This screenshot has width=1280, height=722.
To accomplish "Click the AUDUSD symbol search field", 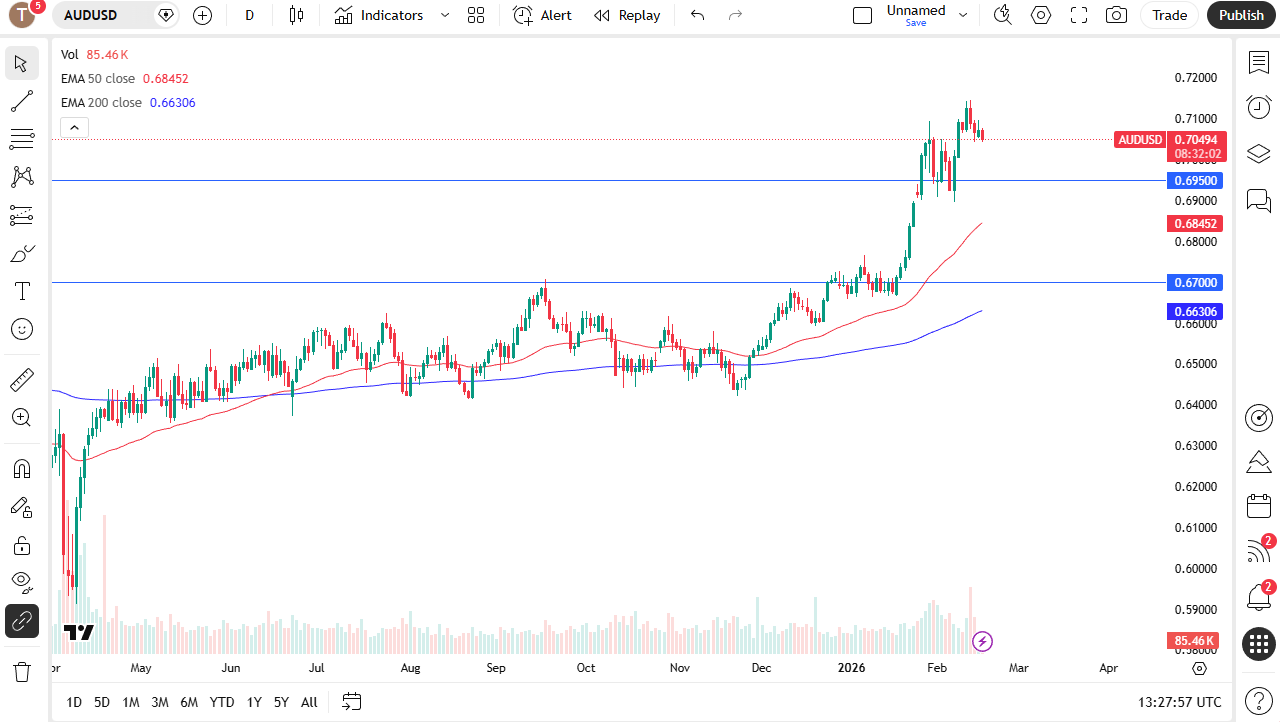I will pos(104,15).
